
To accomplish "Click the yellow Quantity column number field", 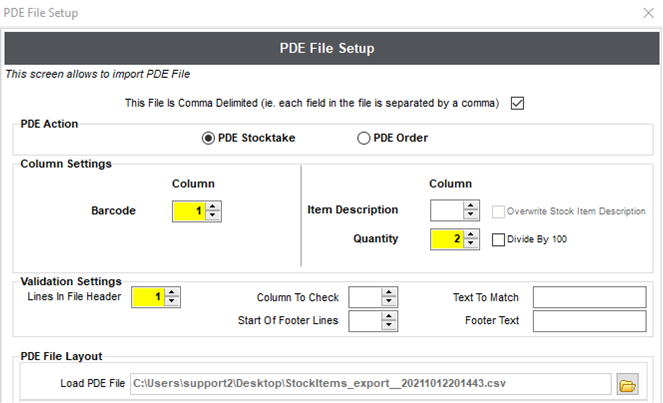I will point(447,239).
